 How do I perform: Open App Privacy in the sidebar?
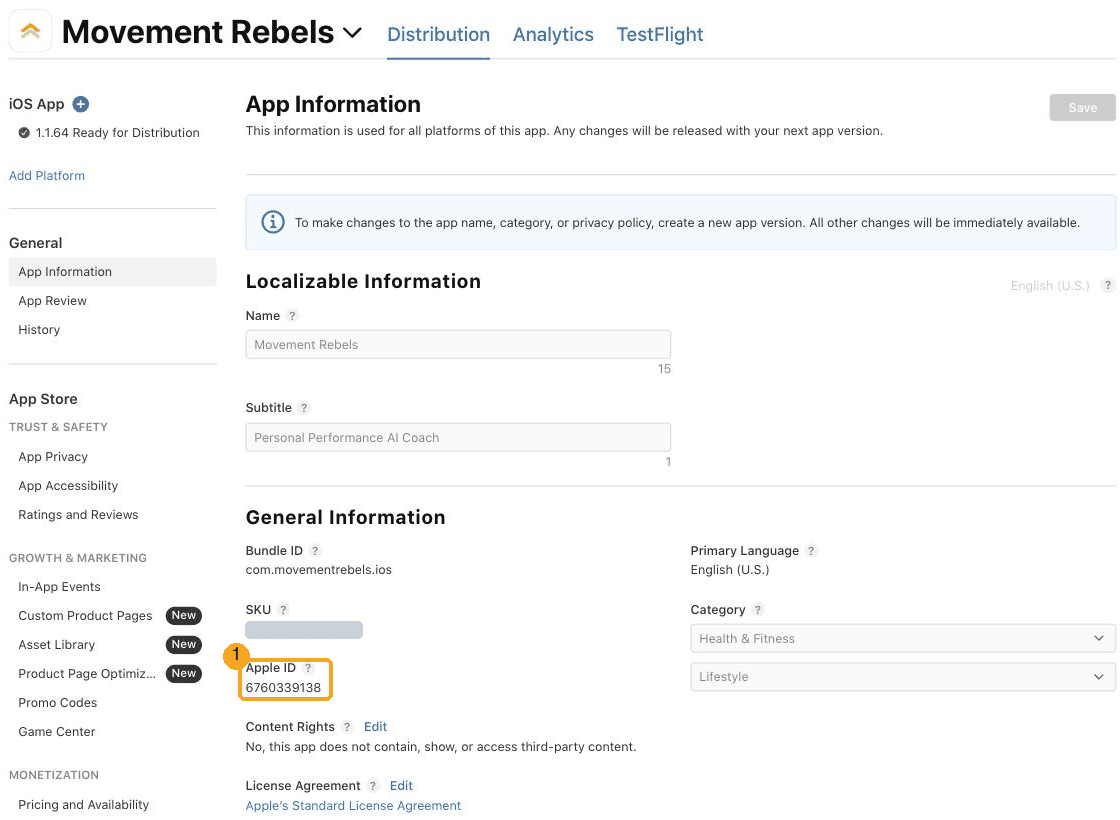tap(53, 456)
